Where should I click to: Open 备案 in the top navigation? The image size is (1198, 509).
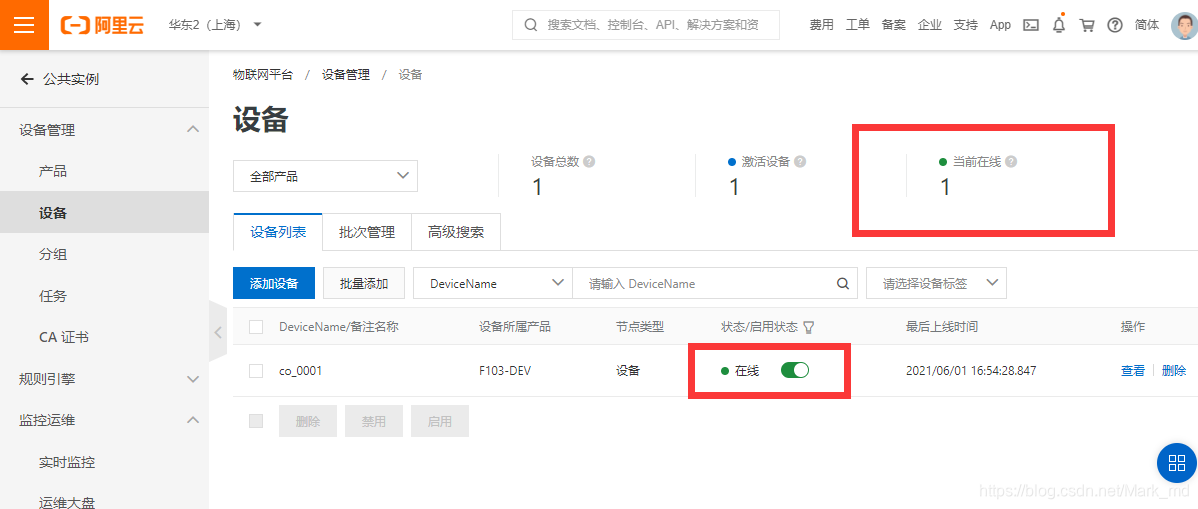894,24
